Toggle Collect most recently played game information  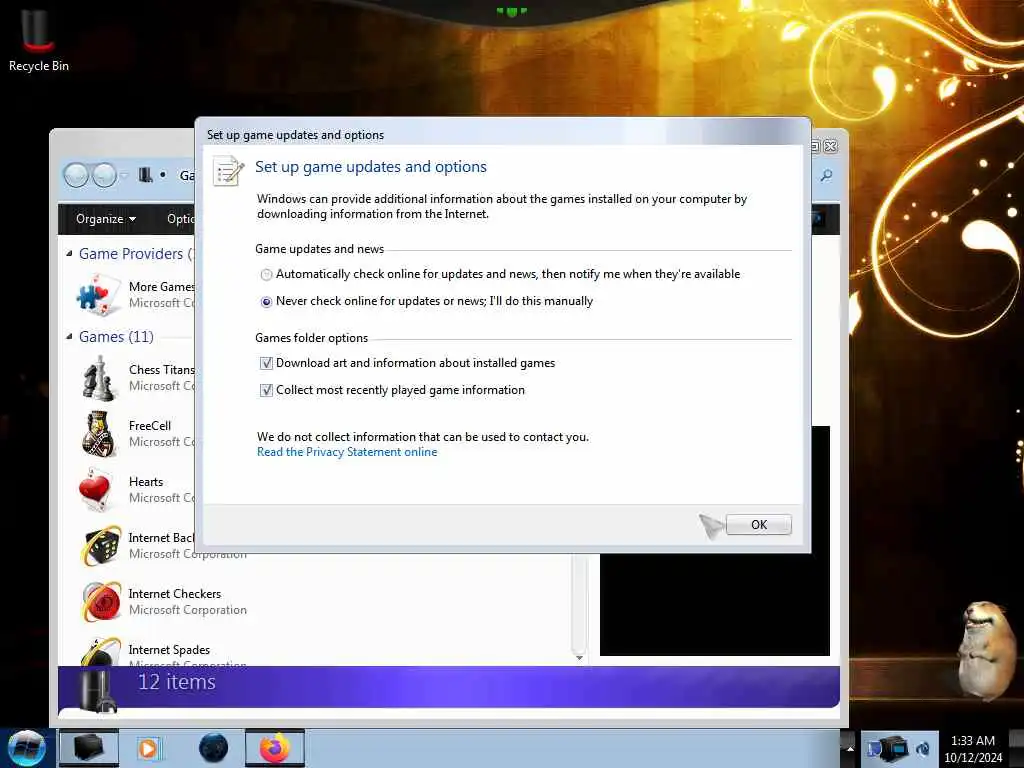266,391
